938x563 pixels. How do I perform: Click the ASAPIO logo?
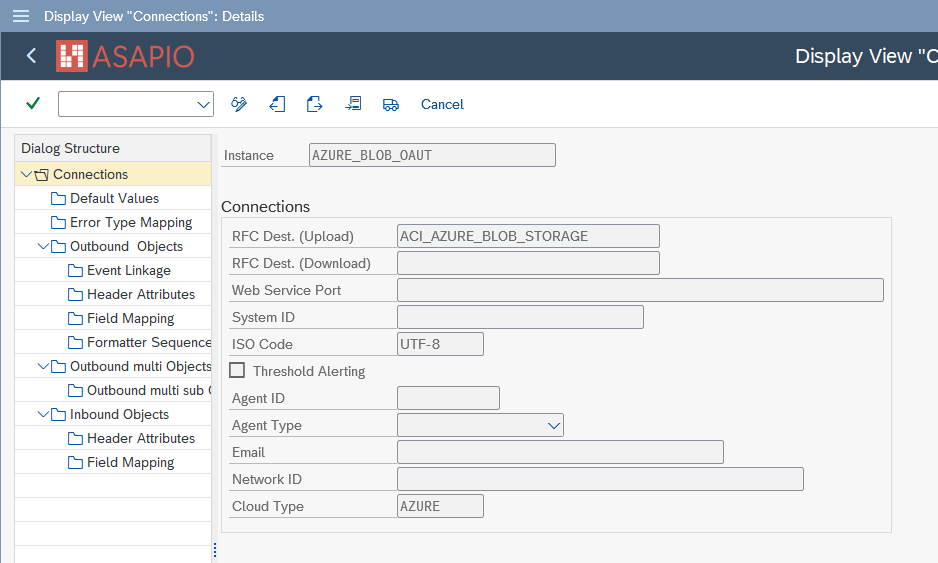coord(125,56)
